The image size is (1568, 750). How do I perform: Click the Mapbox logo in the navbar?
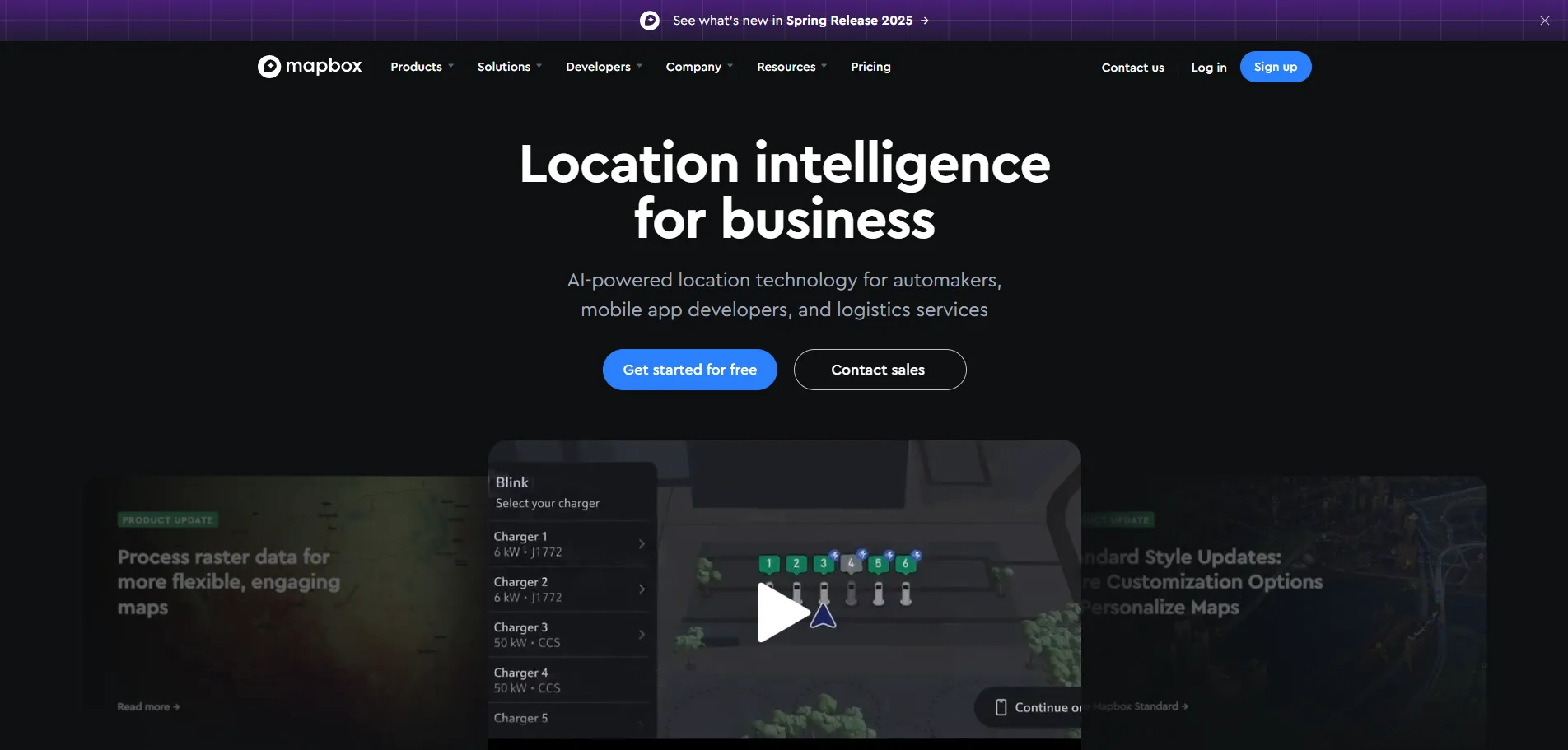coord(310,67)
